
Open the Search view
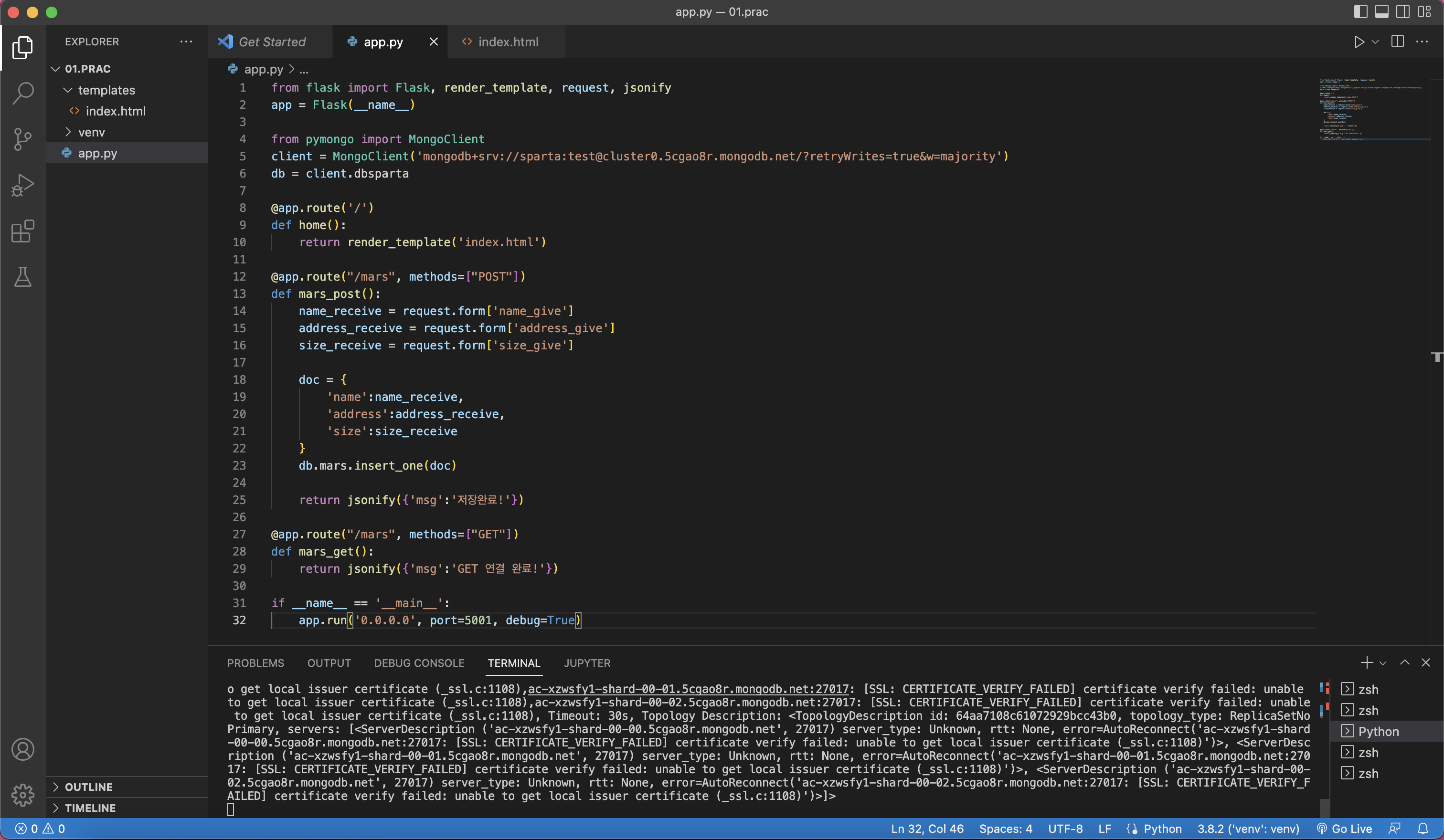[22, 93]
